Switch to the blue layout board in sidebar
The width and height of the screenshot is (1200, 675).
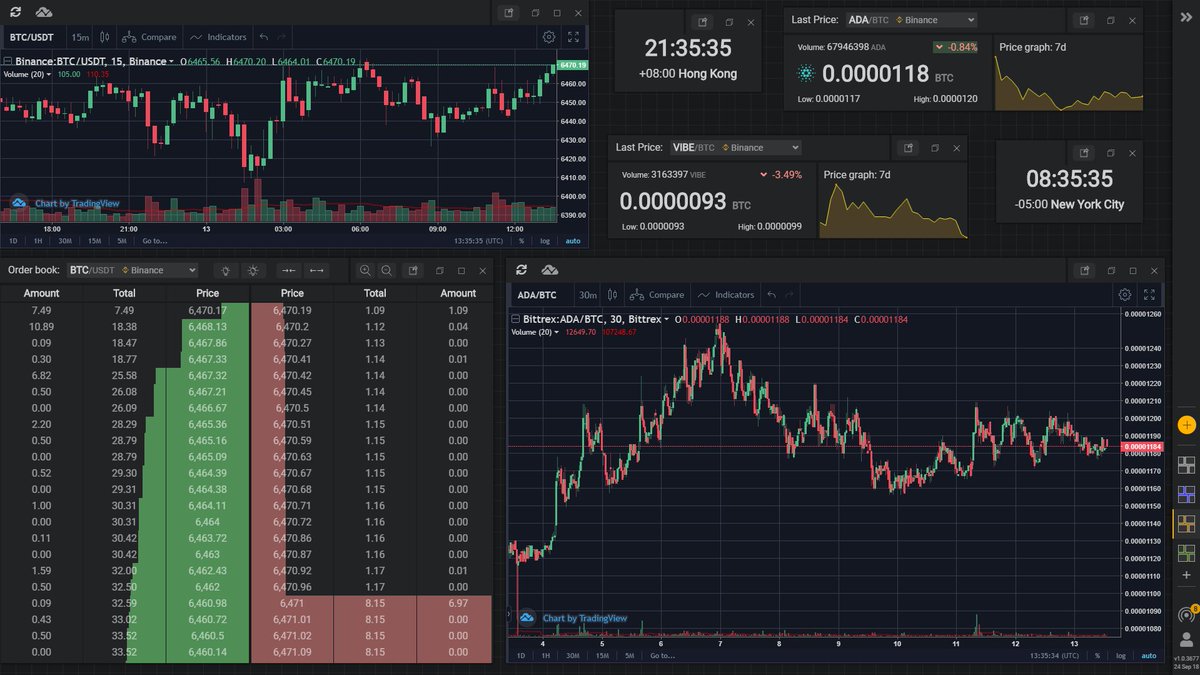[x=1187, y=494]
